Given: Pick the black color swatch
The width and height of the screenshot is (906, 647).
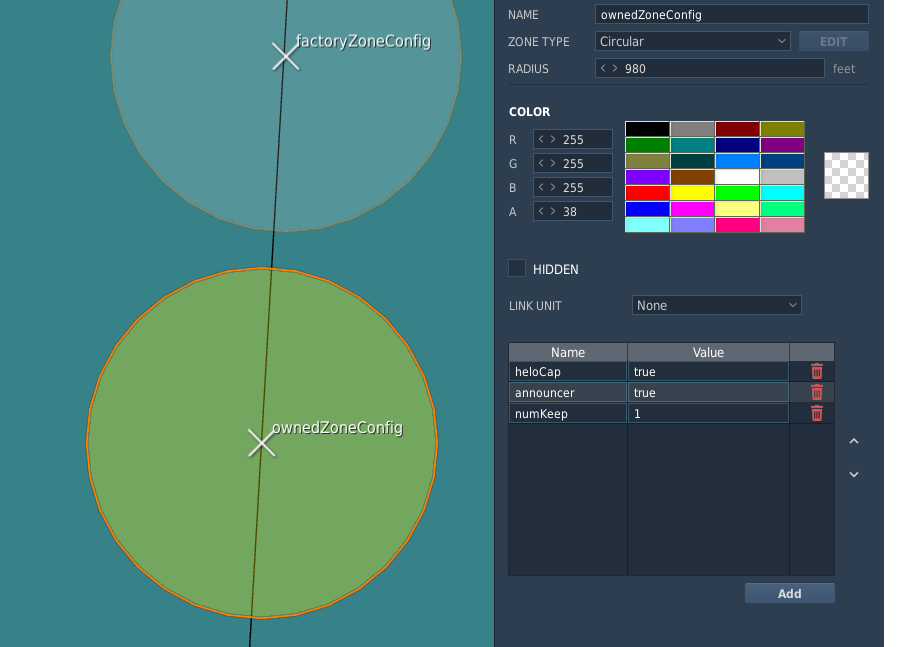Looking at the screenshot, I should click(x=647, y=129).
